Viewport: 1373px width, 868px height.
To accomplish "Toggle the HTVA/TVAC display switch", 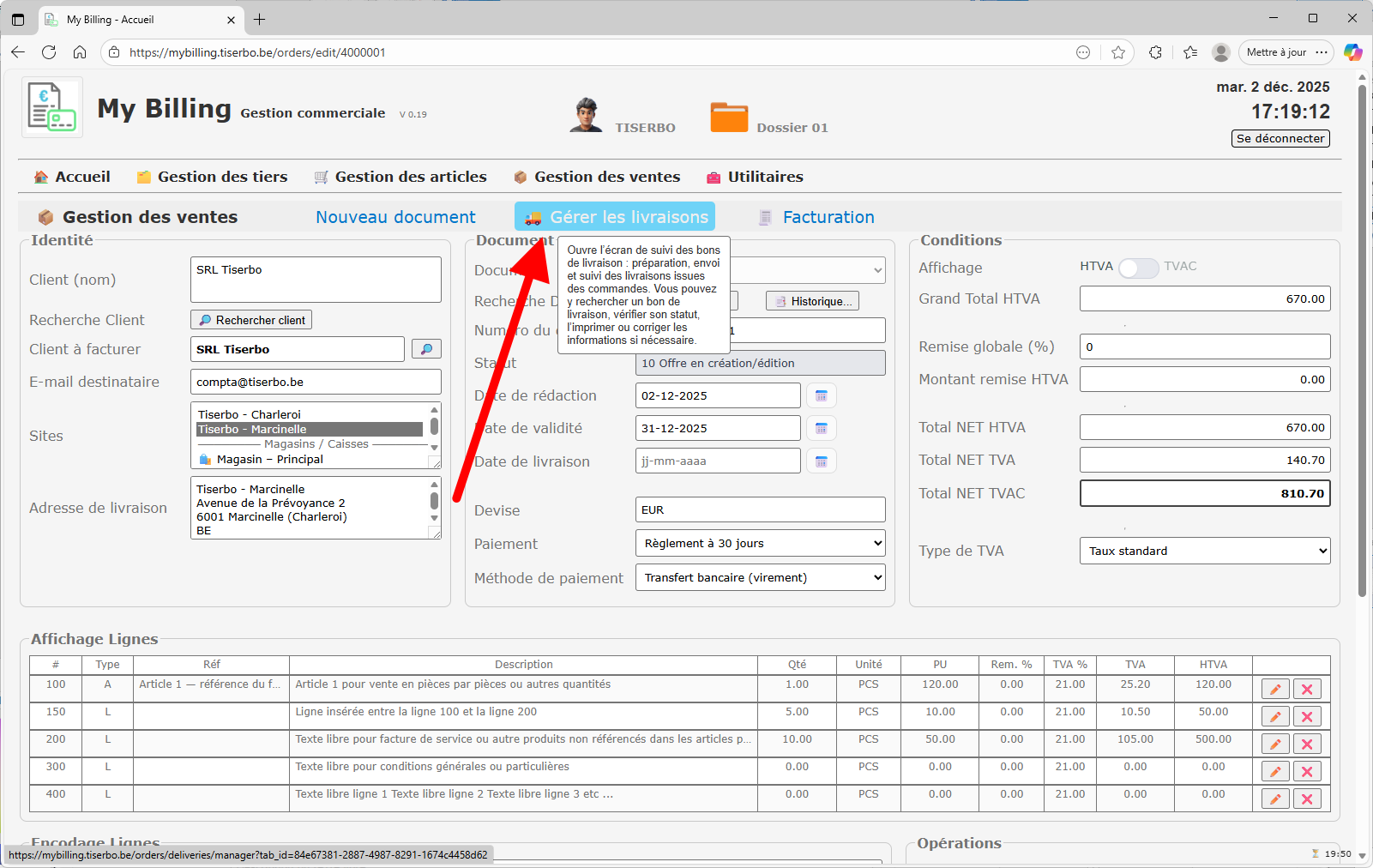I will [1138, 268].
